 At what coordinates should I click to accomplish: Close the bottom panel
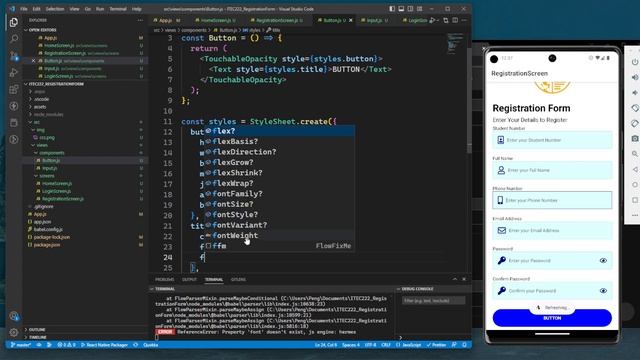[x=464, y=279]
